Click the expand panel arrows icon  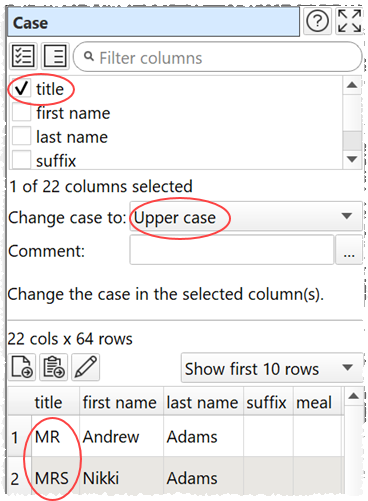[x=349, y=22]
